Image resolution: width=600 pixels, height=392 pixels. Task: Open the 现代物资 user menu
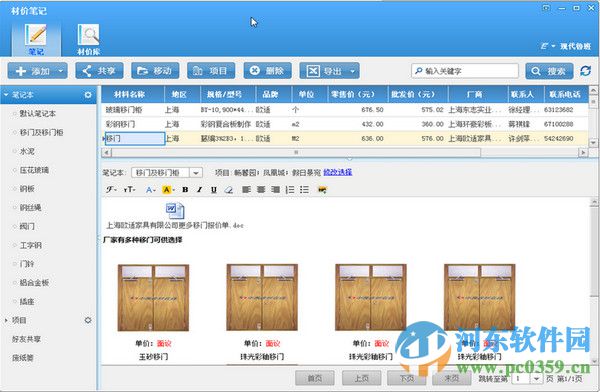[x=566, y=46]
